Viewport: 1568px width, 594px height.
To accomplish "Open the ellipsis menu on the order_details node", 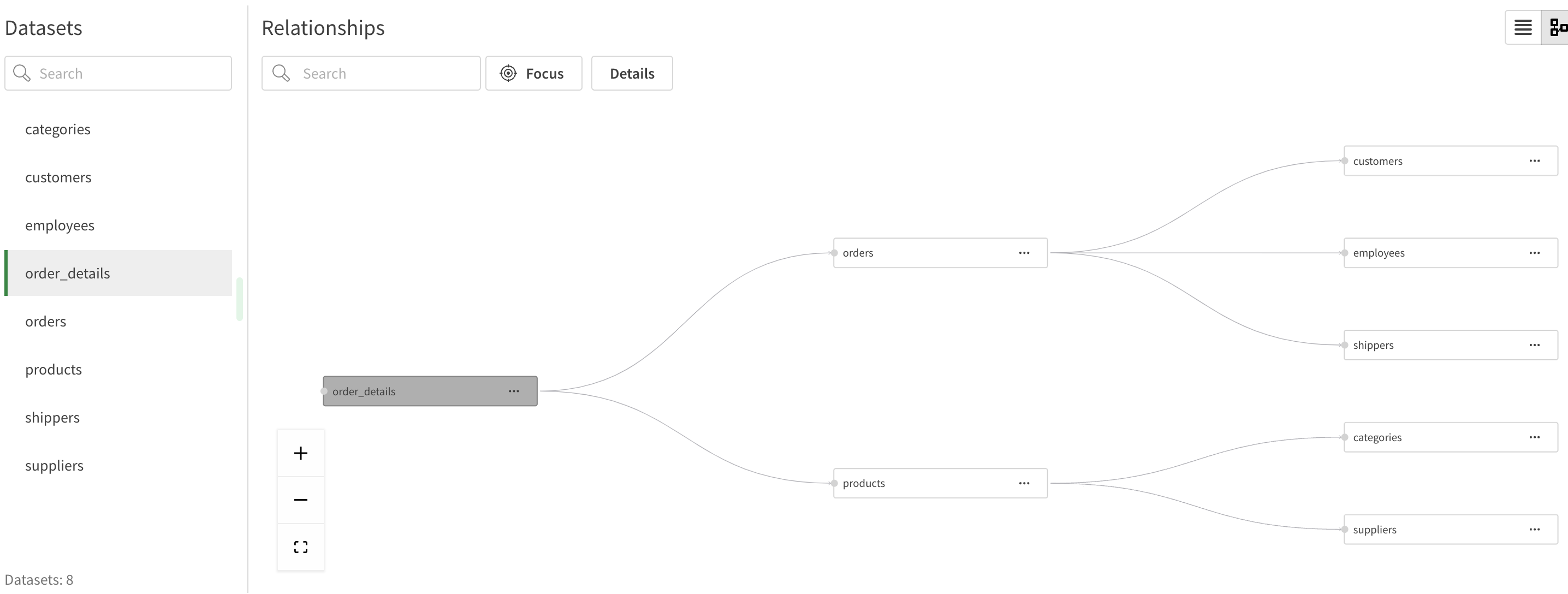I will 514,391.
